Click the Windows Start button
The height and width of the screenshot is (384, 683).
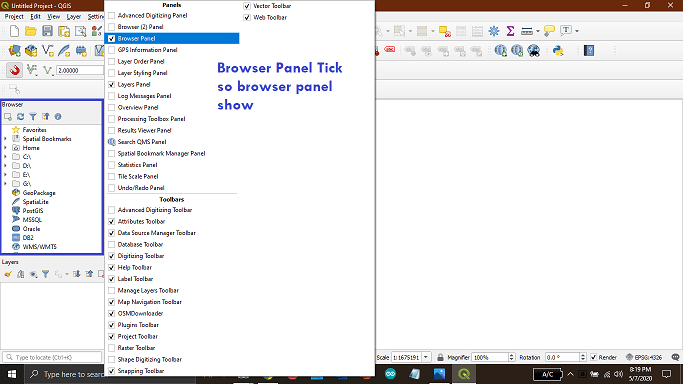[x=12, y=374]
